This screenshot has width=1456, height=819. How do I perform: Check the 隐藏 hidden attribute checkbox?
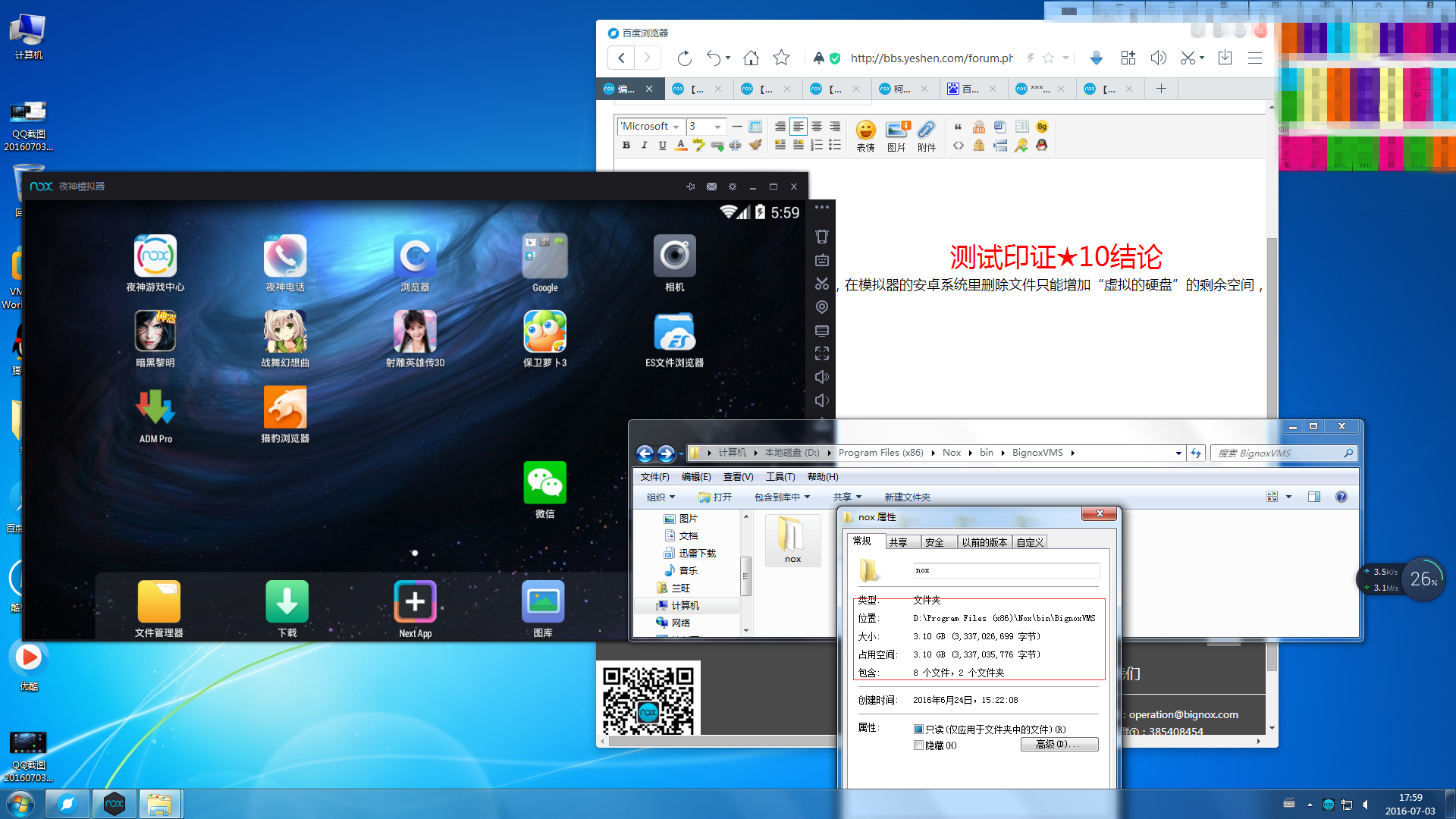coord(918,745)
